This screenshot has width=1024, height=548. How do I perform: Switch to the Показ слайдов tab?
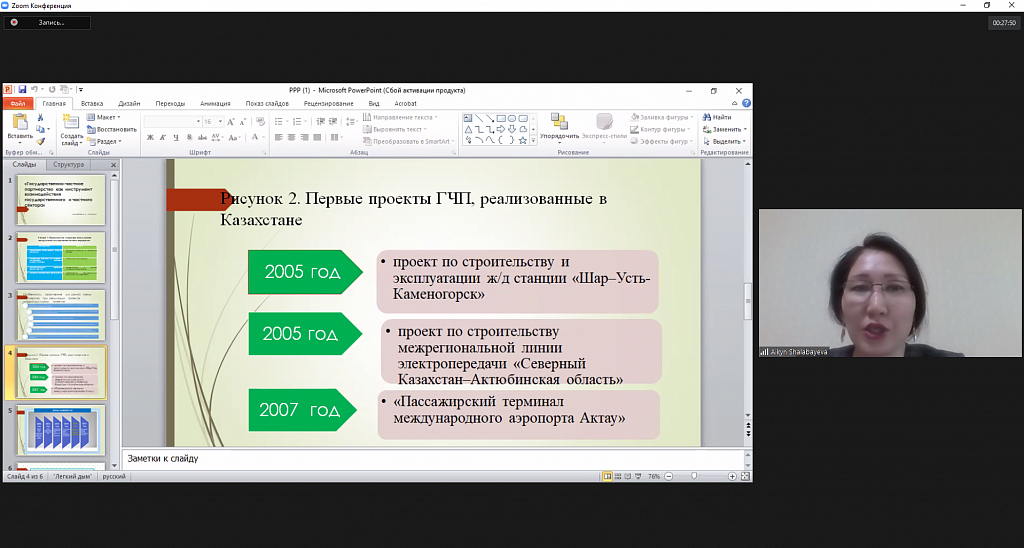(267, 103)
